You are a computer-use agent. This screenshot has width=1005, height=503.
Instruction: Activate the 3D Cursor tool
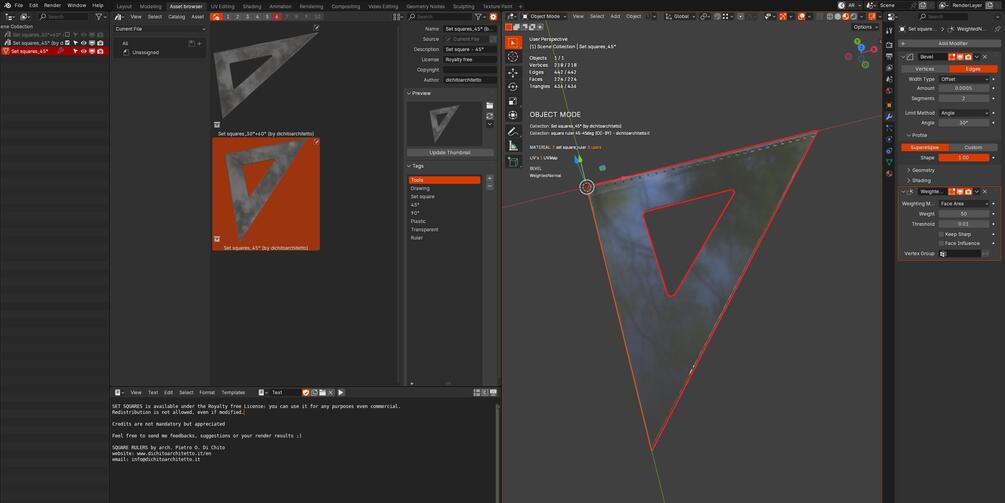[x=513, y=56]
